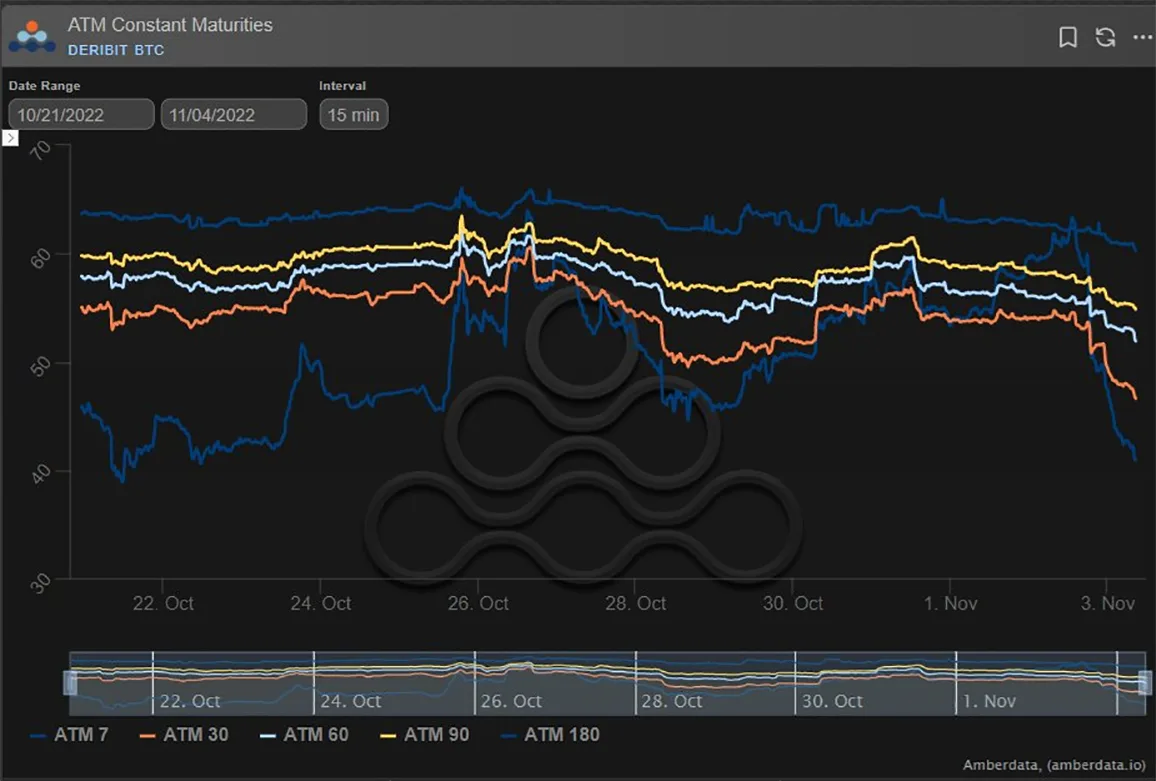Image resolution: width=1156 pixels, height=781 pixels.
Task: Click the 22. Oct x-axis label
Action: [163, 603]
